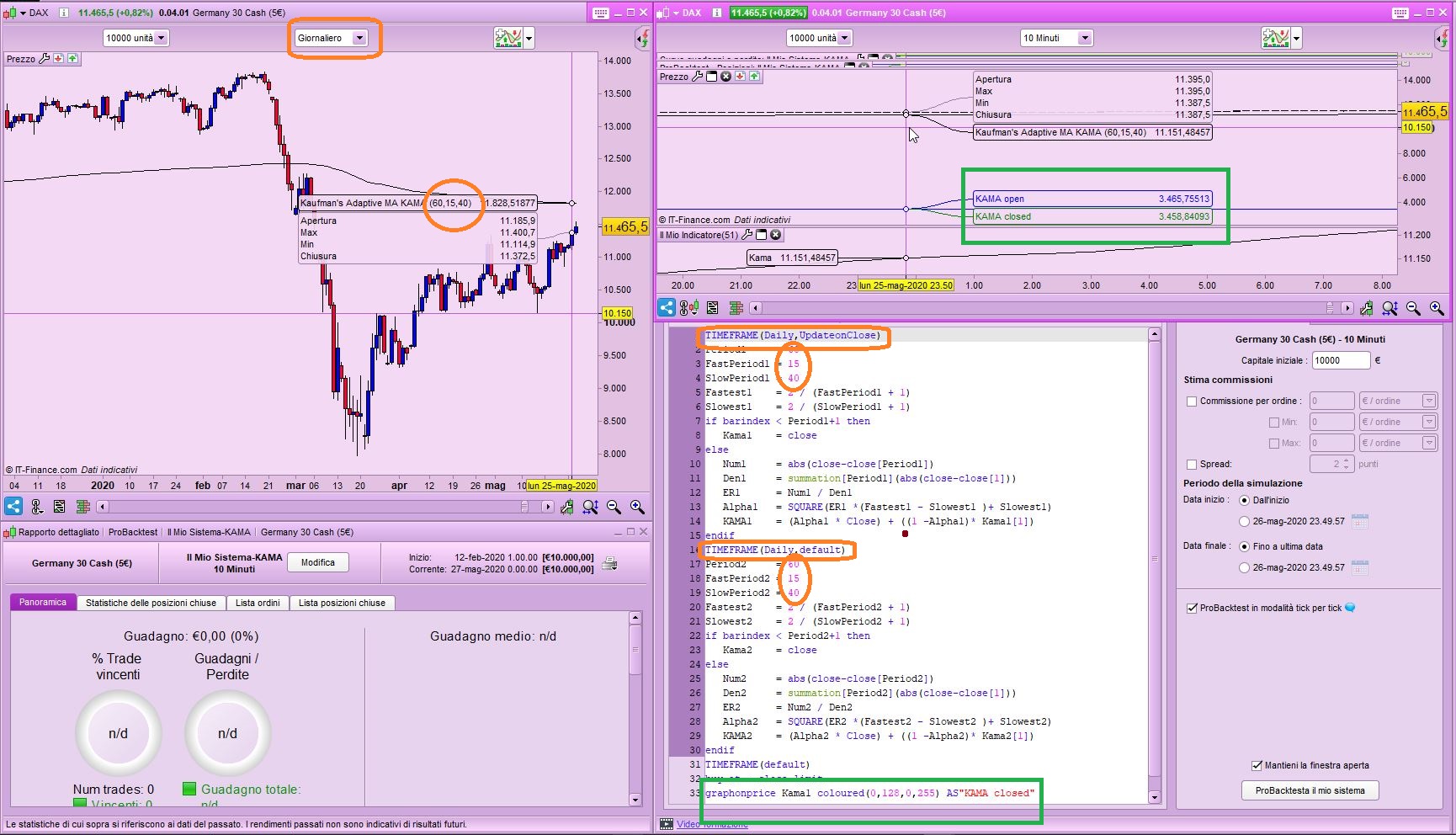The height and width of the screenshot is (835, 1456).
Task: Open indicator settings wrench under the daily chart
Action: click(x=567, y=507)
